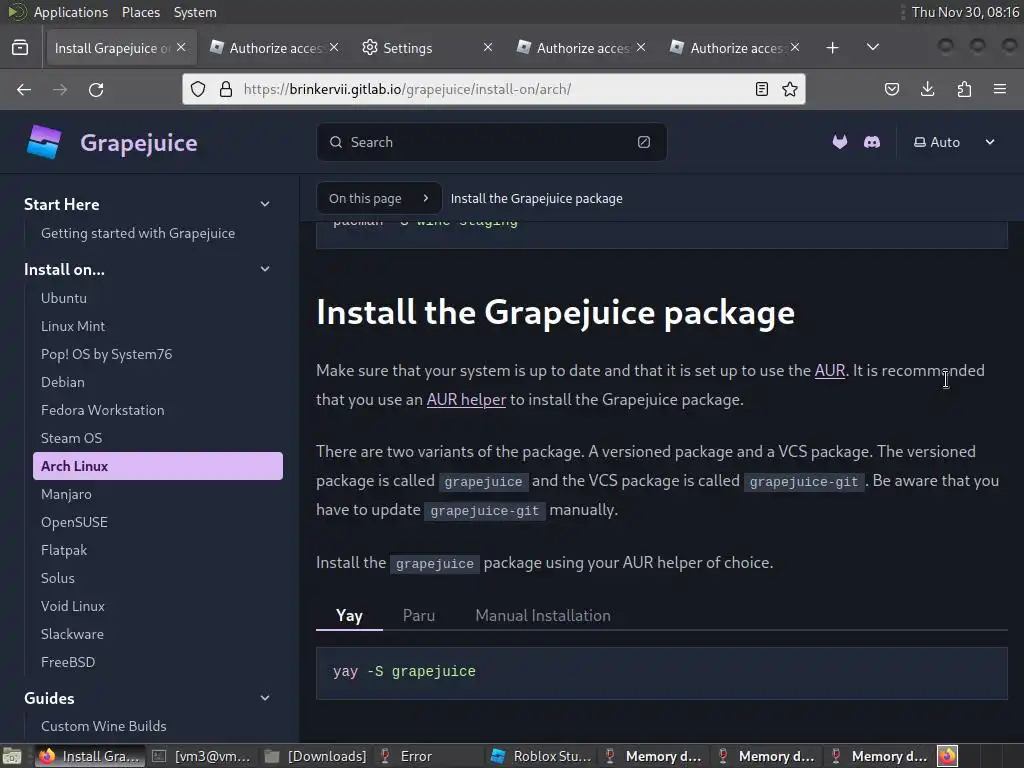The width and height of the screenshot is (1024, 768).
Task: Follow the AUR link
Action: point(829,370)
